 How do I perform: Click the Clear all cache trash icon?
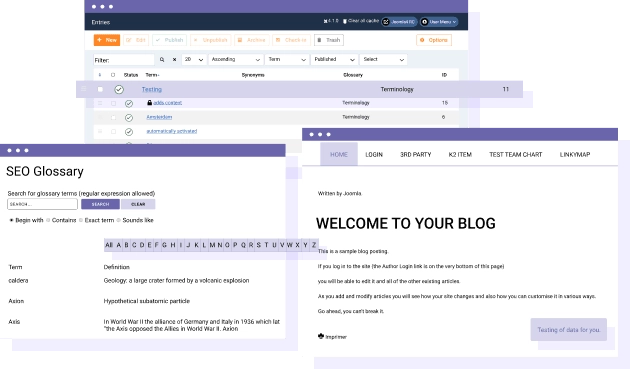pyautogui.click(x=345, y=21)
